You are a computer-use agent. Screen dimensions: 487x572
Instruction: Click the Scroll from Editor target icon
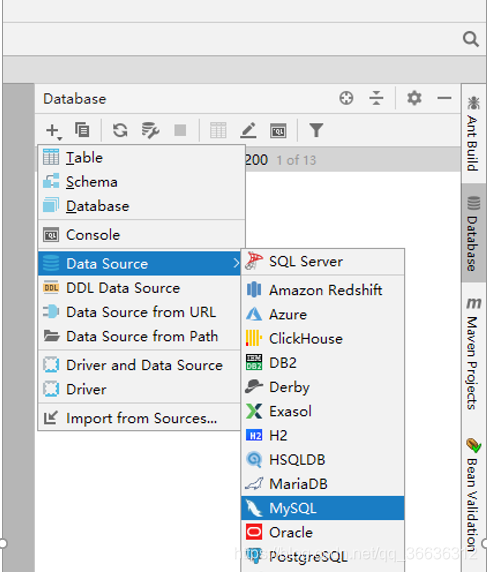click(346, 98)
